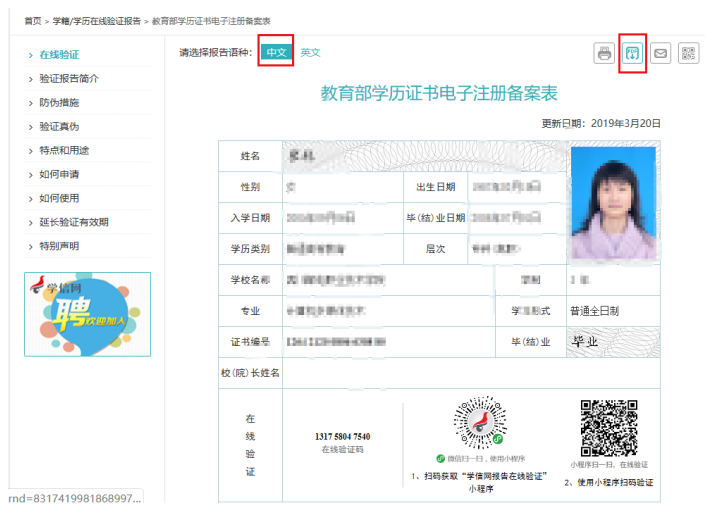Open 验证真伪 sidebar item
Image resolution: width=714 pixels, height=519 pixels.
59,127
